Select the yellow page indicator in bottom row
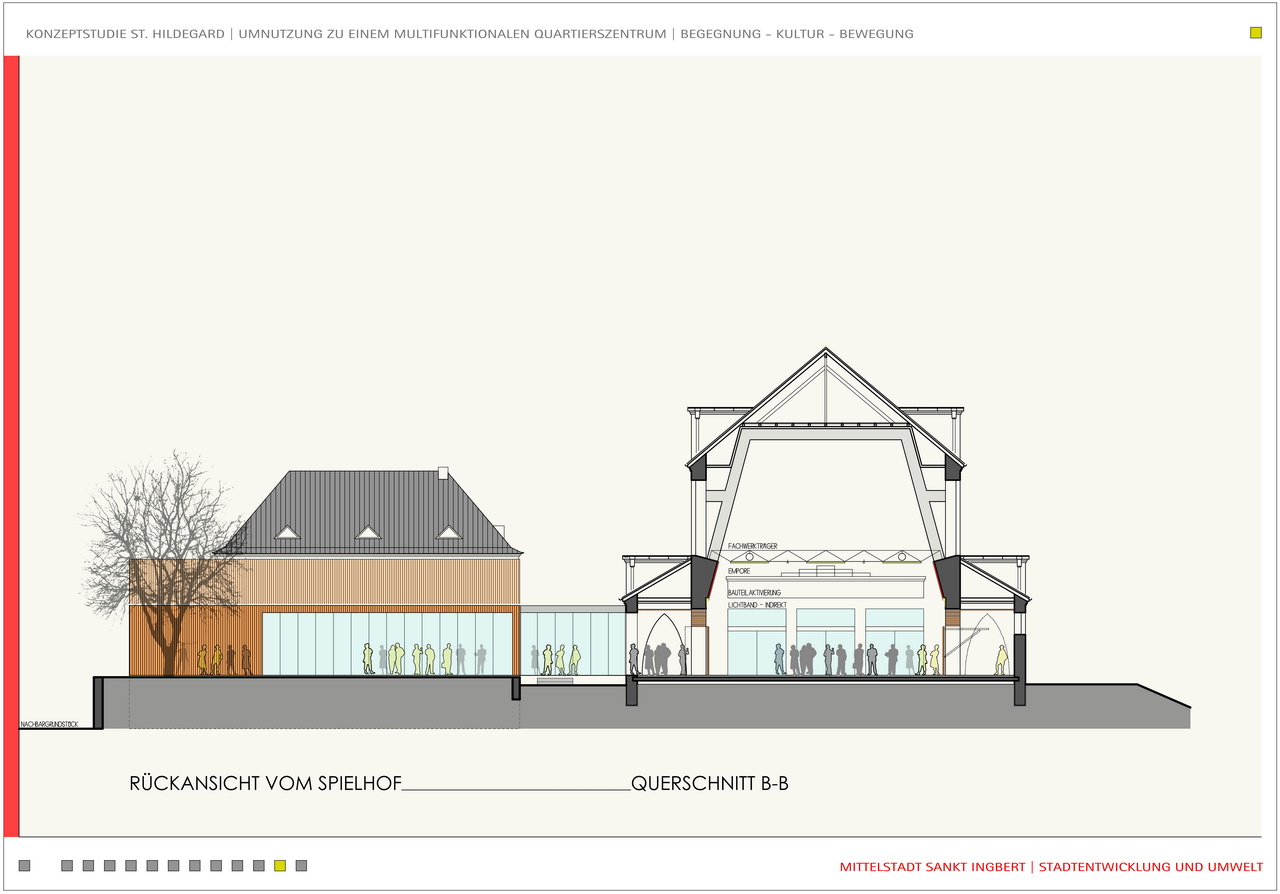 click(x=280, y=866)
